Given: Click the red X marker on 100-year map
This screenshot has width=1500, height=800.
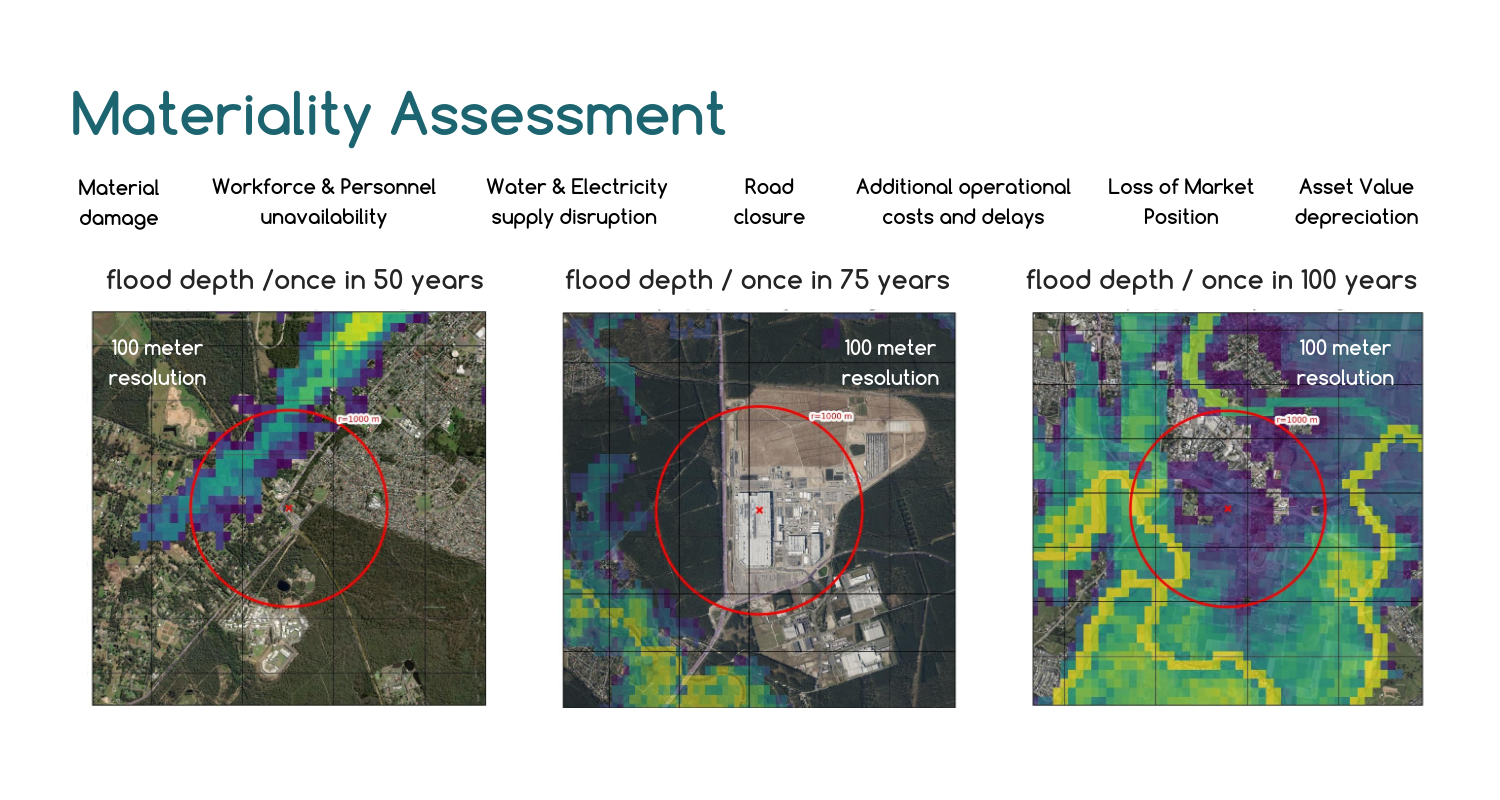Looking at the screenshot, I should click(x=1228, y=509).
